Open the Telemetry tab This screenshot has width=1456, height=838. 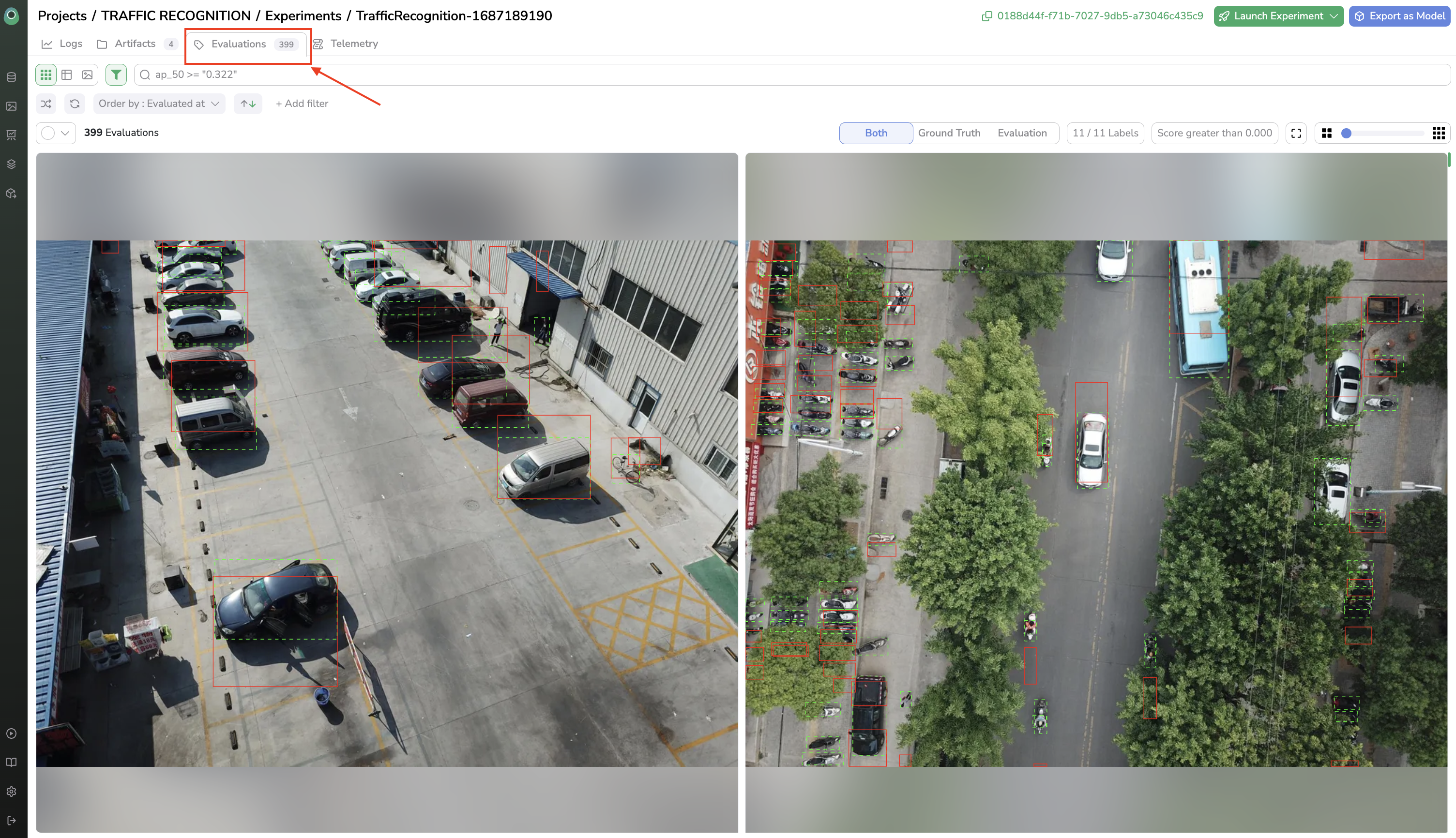346,44
